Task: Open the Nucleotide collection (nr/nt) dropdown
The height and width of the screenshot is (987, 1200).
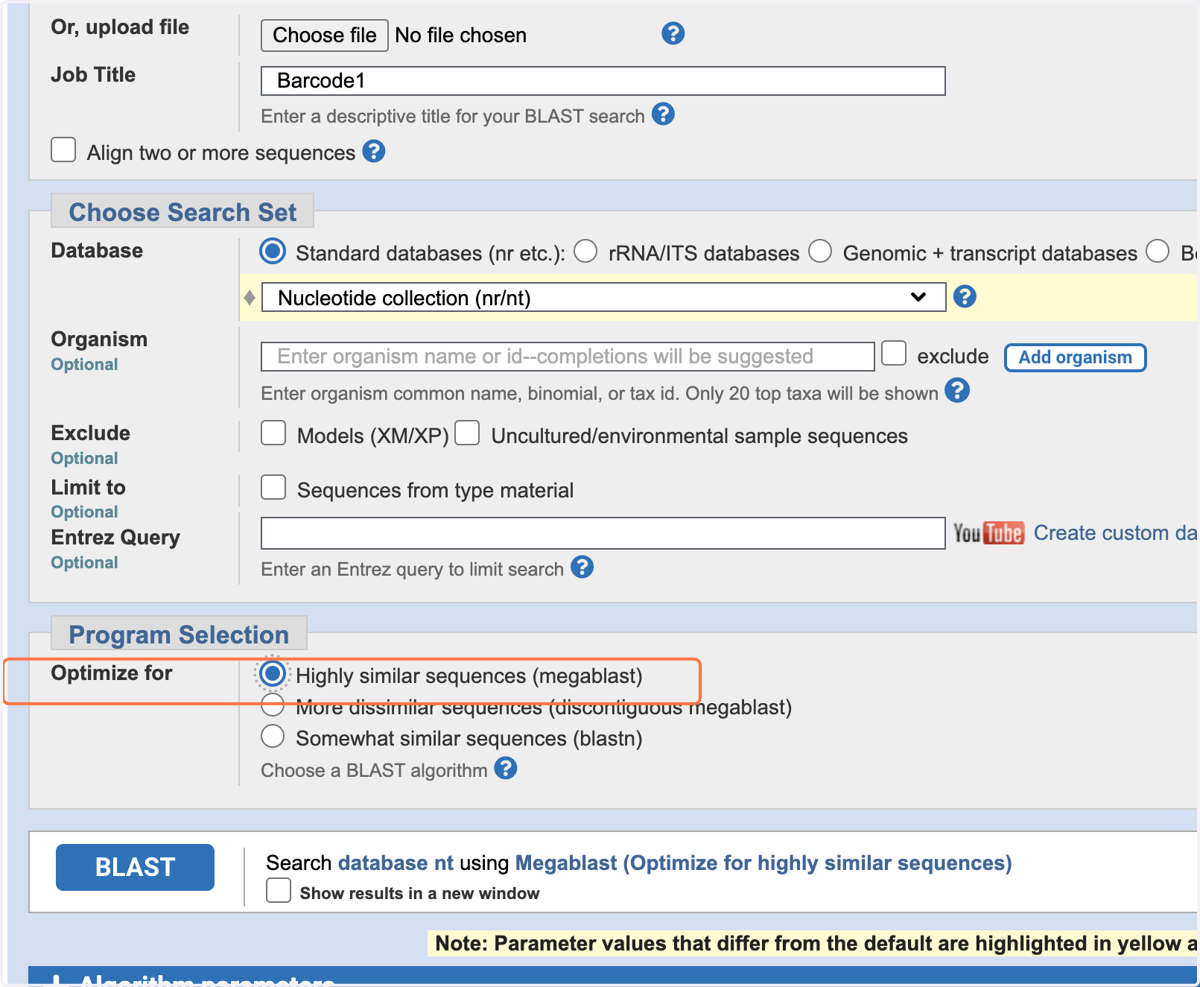Action: pyautogui.click(x=603, y=297)
